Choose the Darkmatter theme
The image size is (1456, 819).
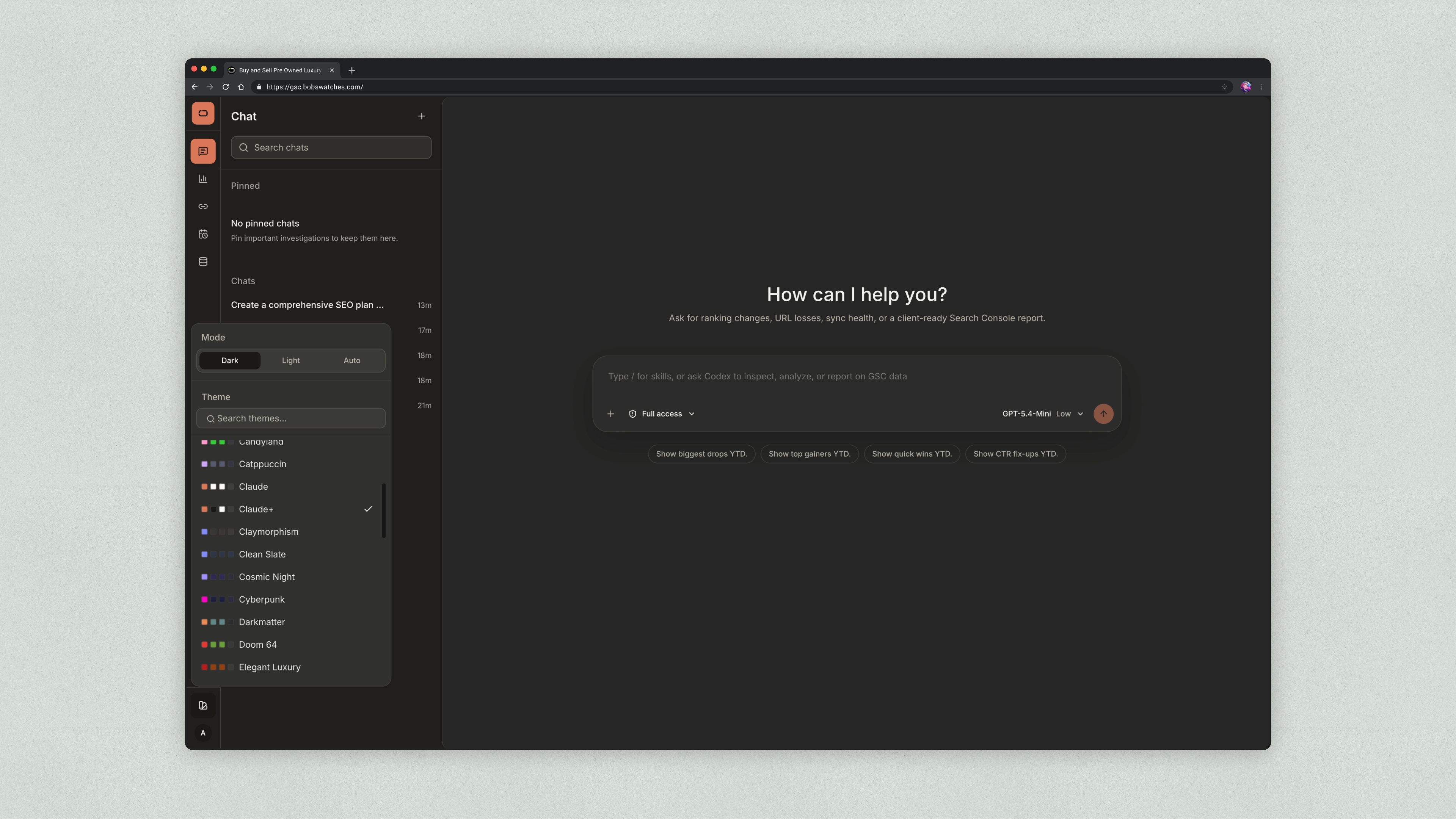point(290,622)
